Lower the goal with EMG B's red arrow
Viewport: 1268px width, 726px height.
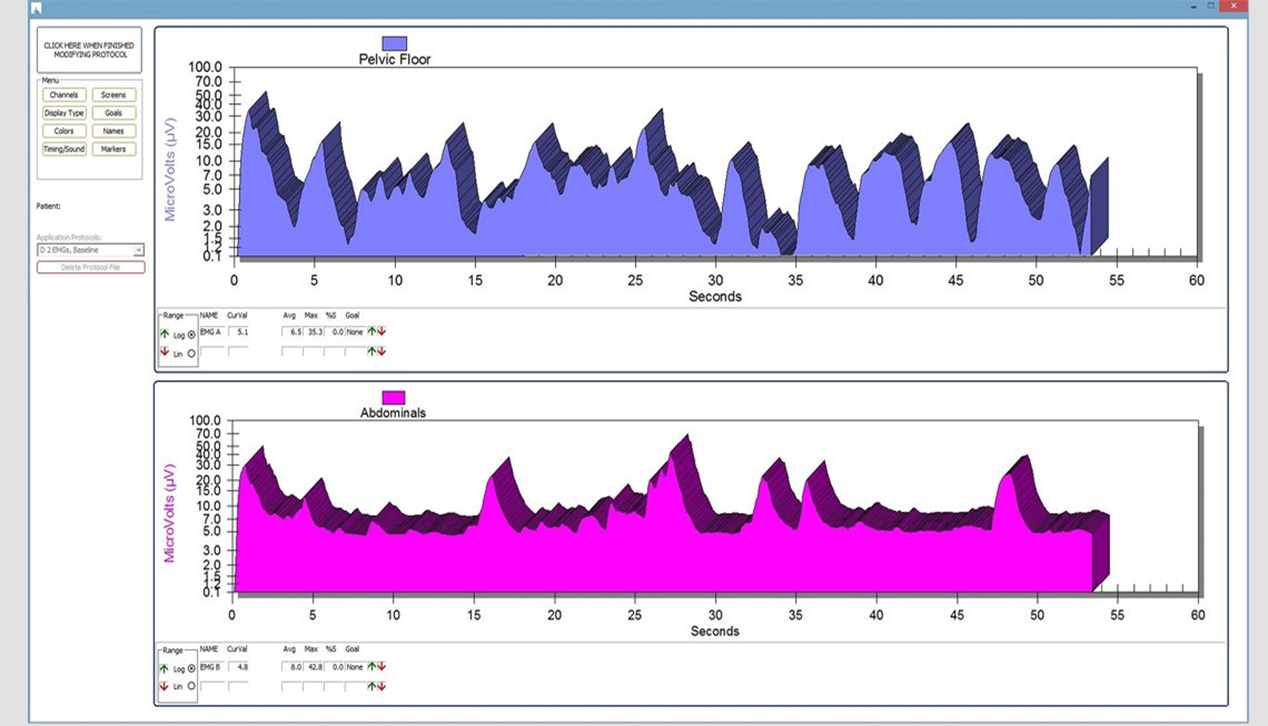click(381, 665)
